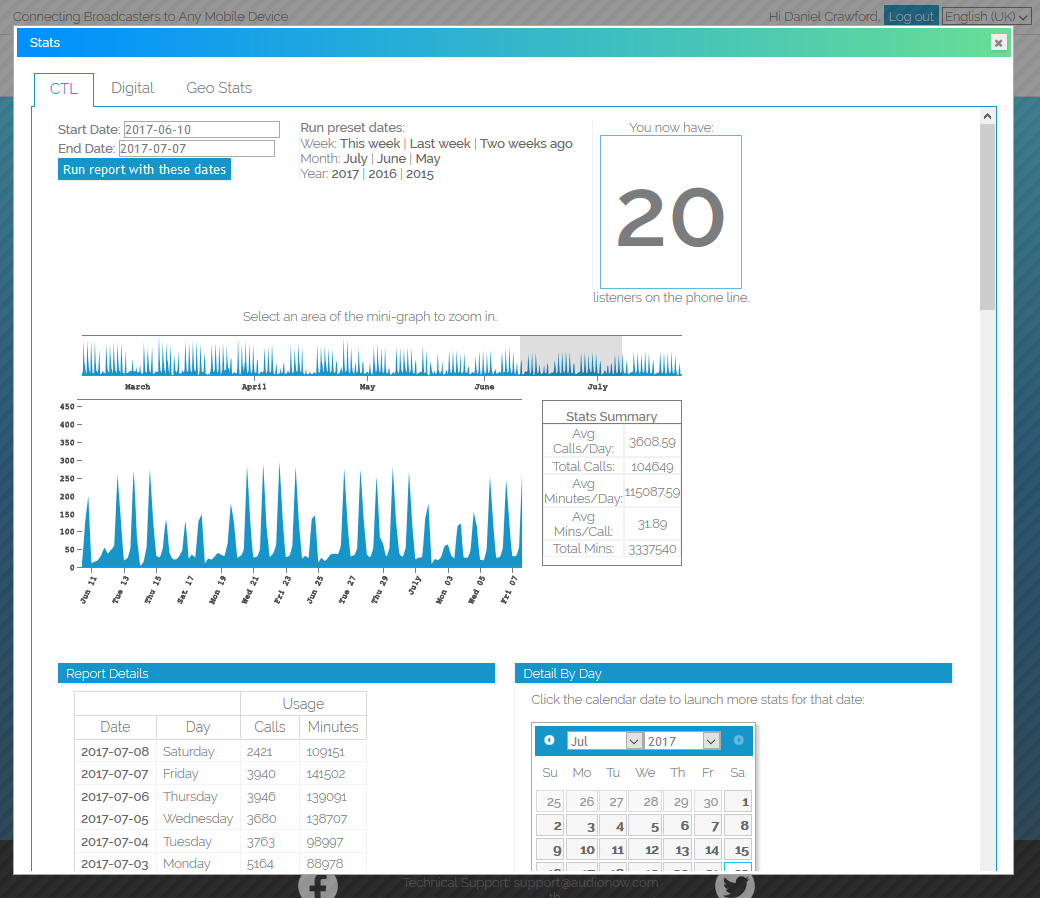Select calendar day 5
The width and height of the screenshot is (1040, 898).
click(645, 826)
